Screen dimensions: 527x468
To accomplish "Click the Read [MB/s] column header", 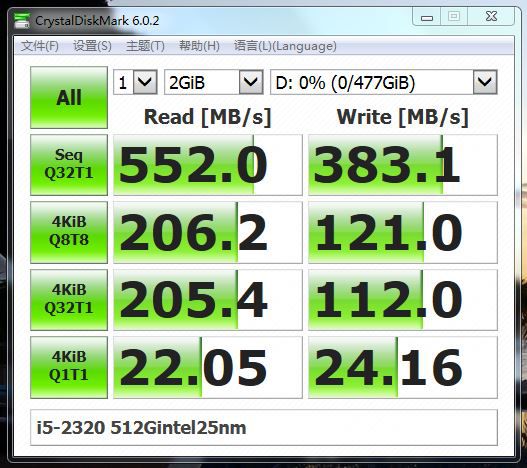I will [207, 117].
